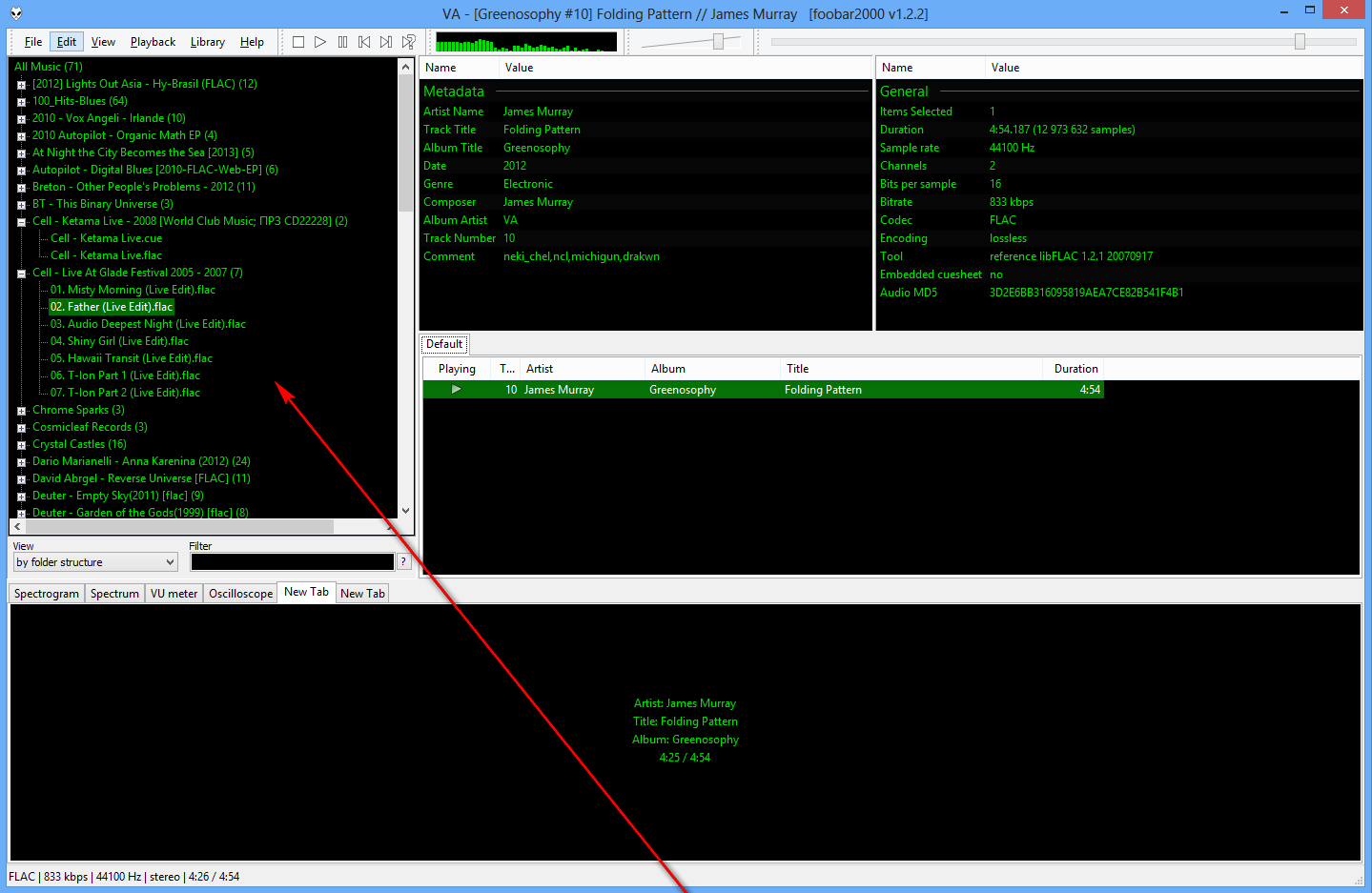Open the Library menu
The image size is (1372, 893).
click(207, 42)
